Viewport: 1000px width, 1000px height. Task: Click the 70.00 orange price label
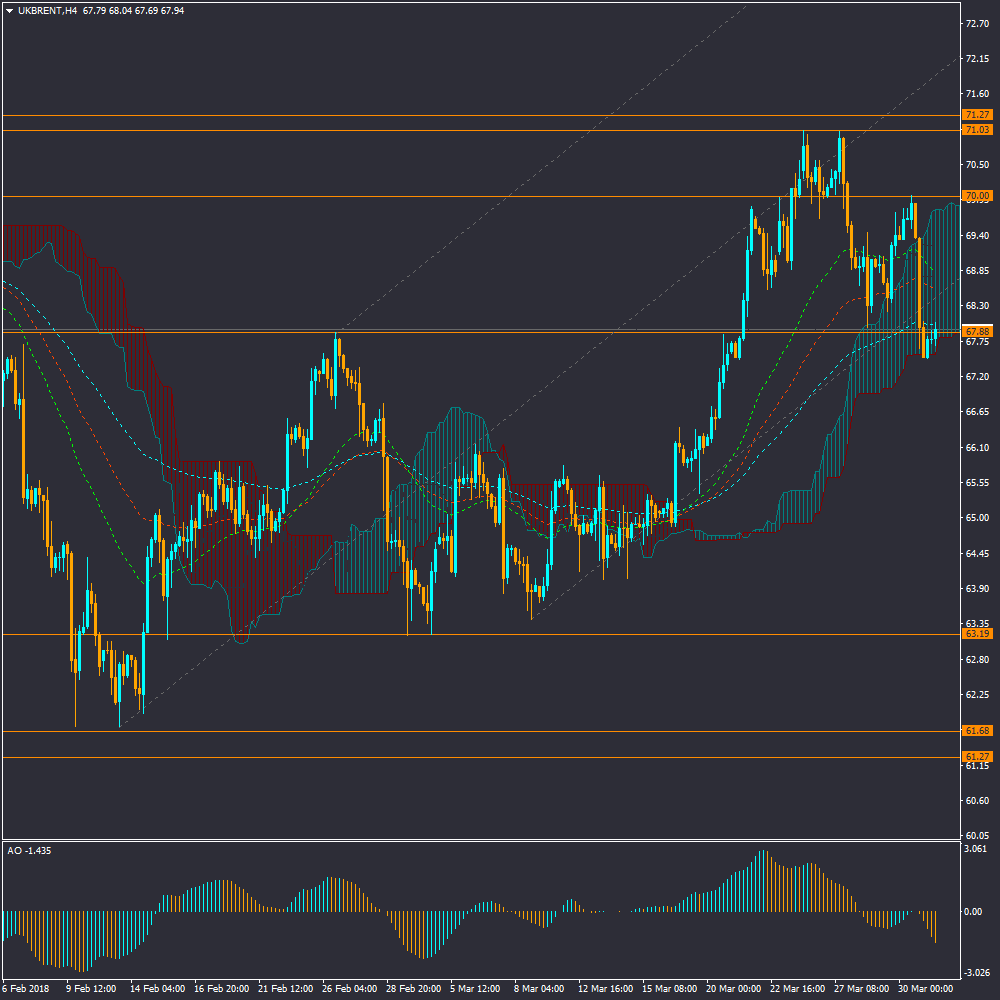(976, 196)
